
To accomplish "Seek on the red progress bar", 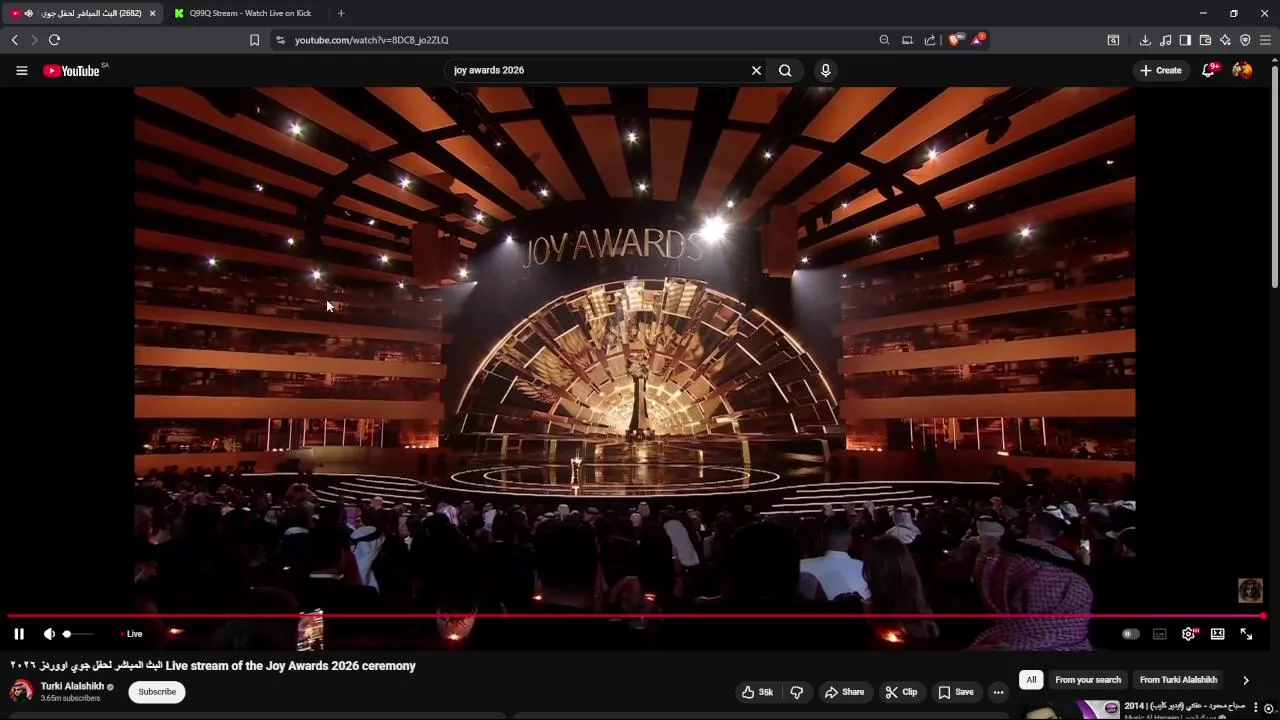I will tap(636, 616).
